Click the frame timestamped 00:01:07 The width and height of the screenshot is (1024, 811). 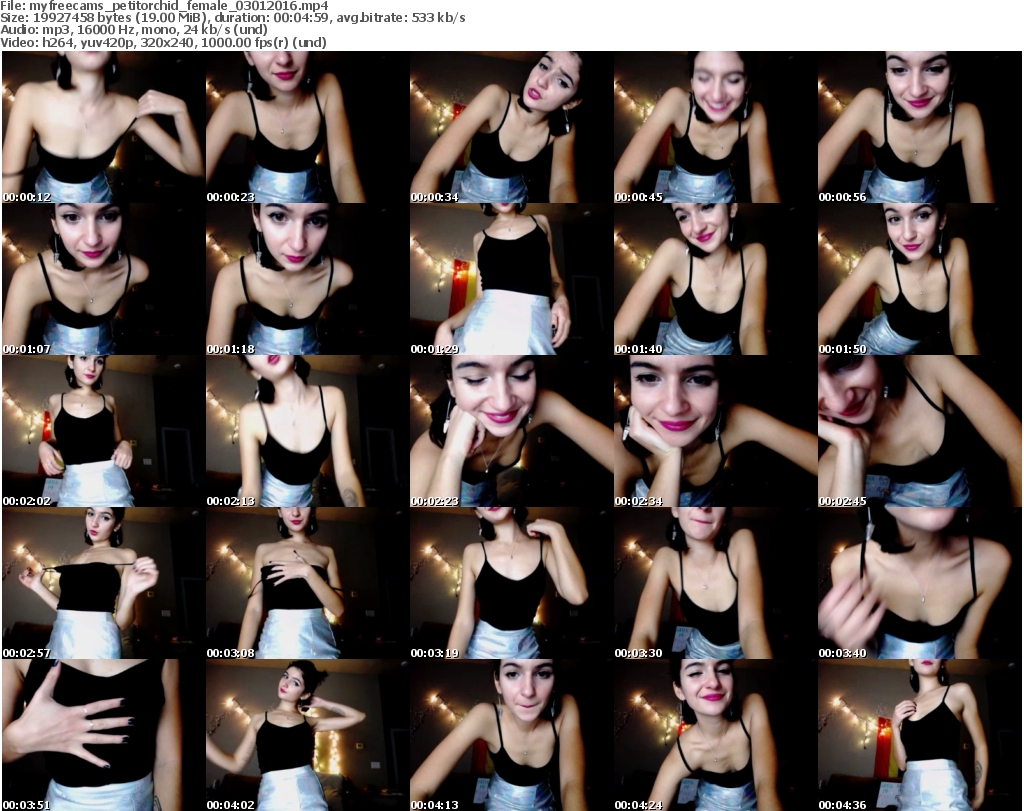pos(104,279)
